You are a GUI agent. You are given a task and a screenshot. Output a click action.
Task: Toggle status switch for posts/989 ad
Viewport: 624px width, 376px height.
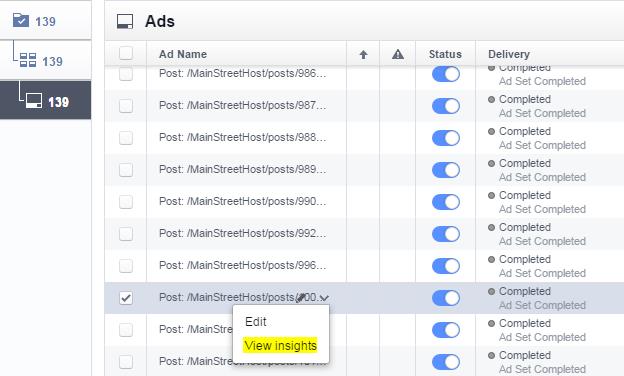(x=446, y=170)
